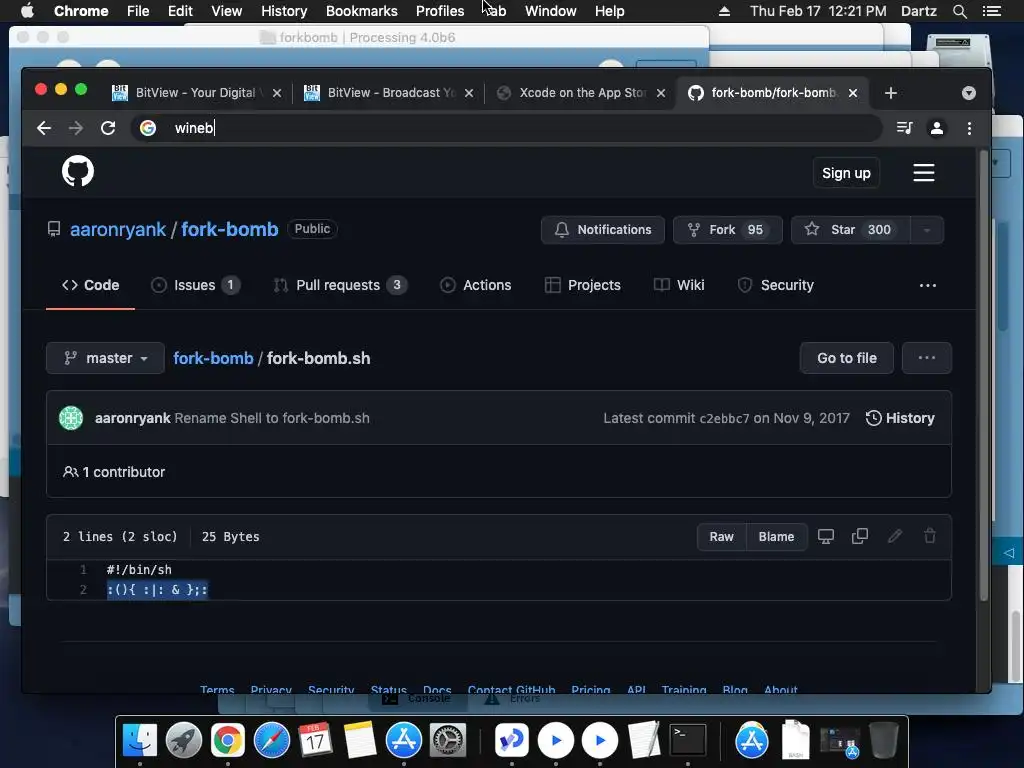Open GitHub hamburger menu
The image size is (1024, 768).
[923, 173]
